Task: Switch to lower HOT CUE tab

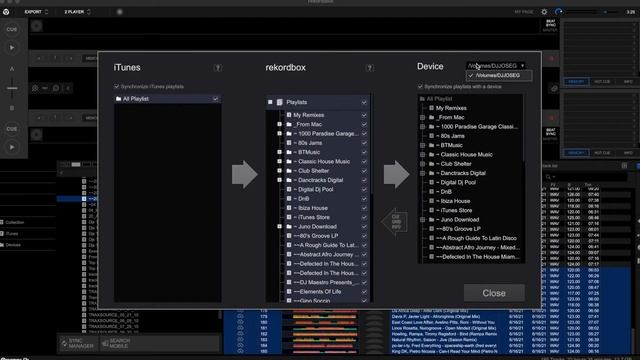Action: pos(602,153)
